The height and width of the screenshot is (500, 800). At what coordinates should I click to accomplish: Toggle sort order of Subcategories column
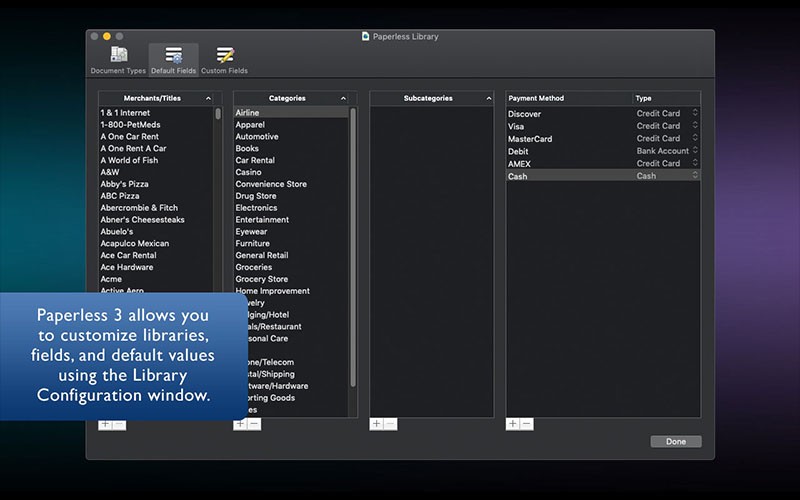[489, 98]
